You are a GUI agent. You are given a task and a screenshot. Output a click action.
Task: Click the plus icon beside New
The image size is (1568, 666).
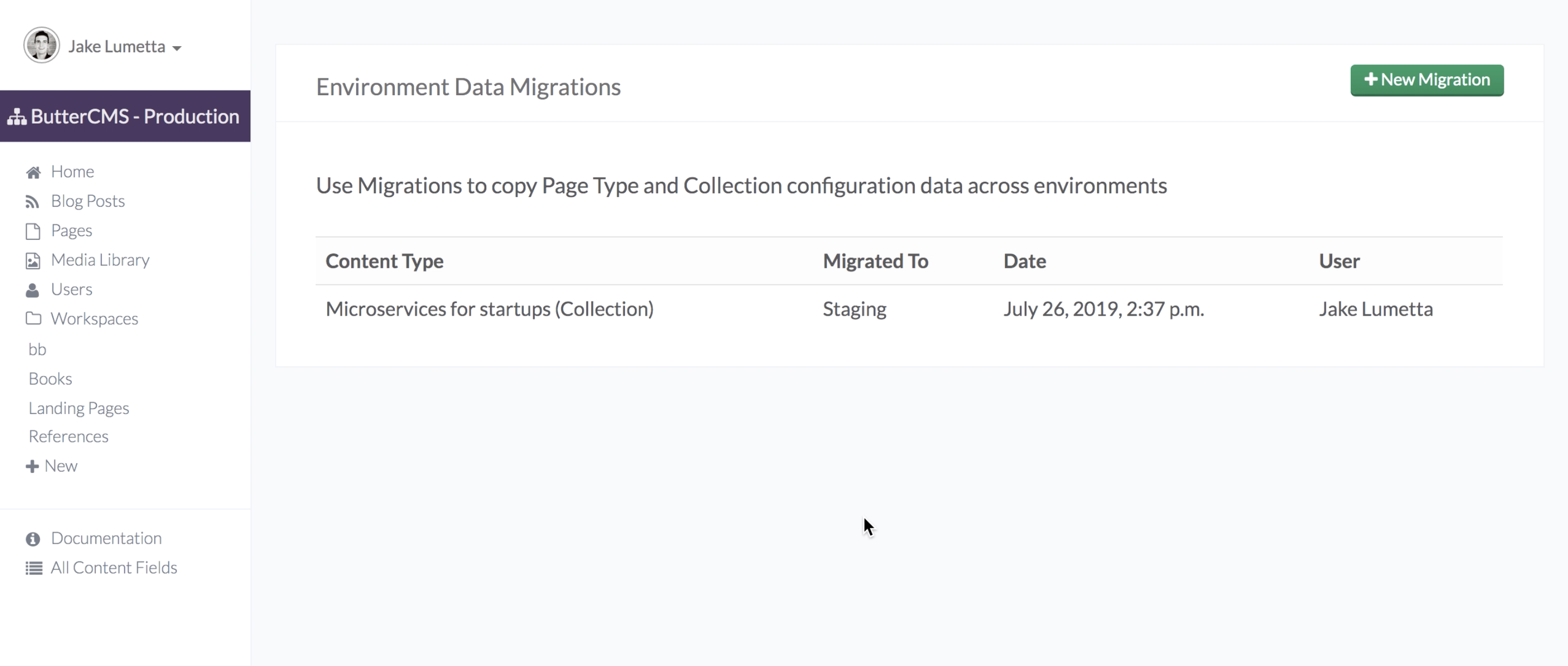point(32,466)
